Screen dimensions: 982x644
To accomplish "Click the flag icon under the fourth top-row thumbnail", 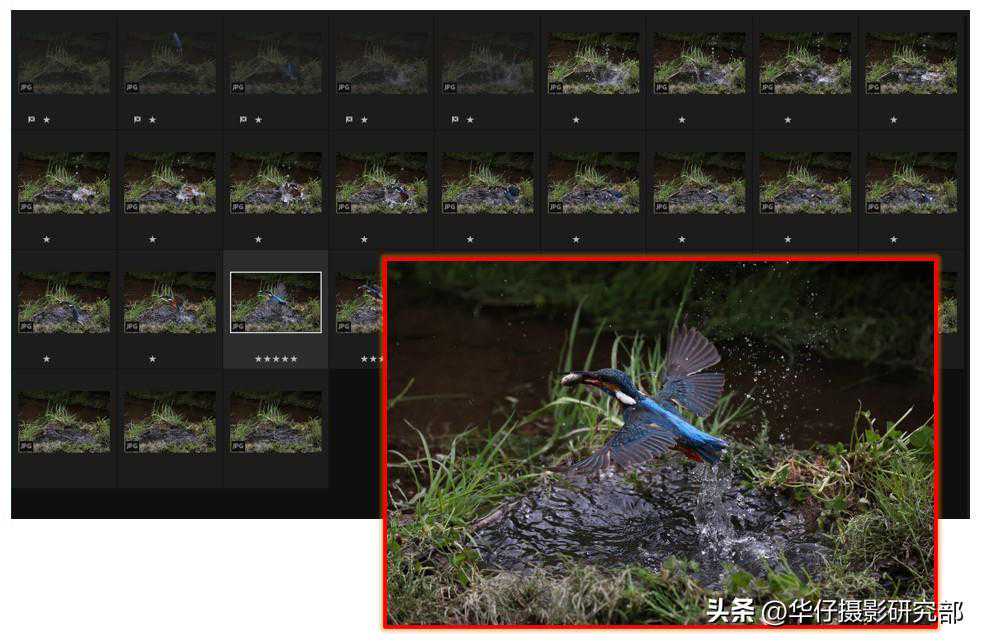I will point(349,119).
